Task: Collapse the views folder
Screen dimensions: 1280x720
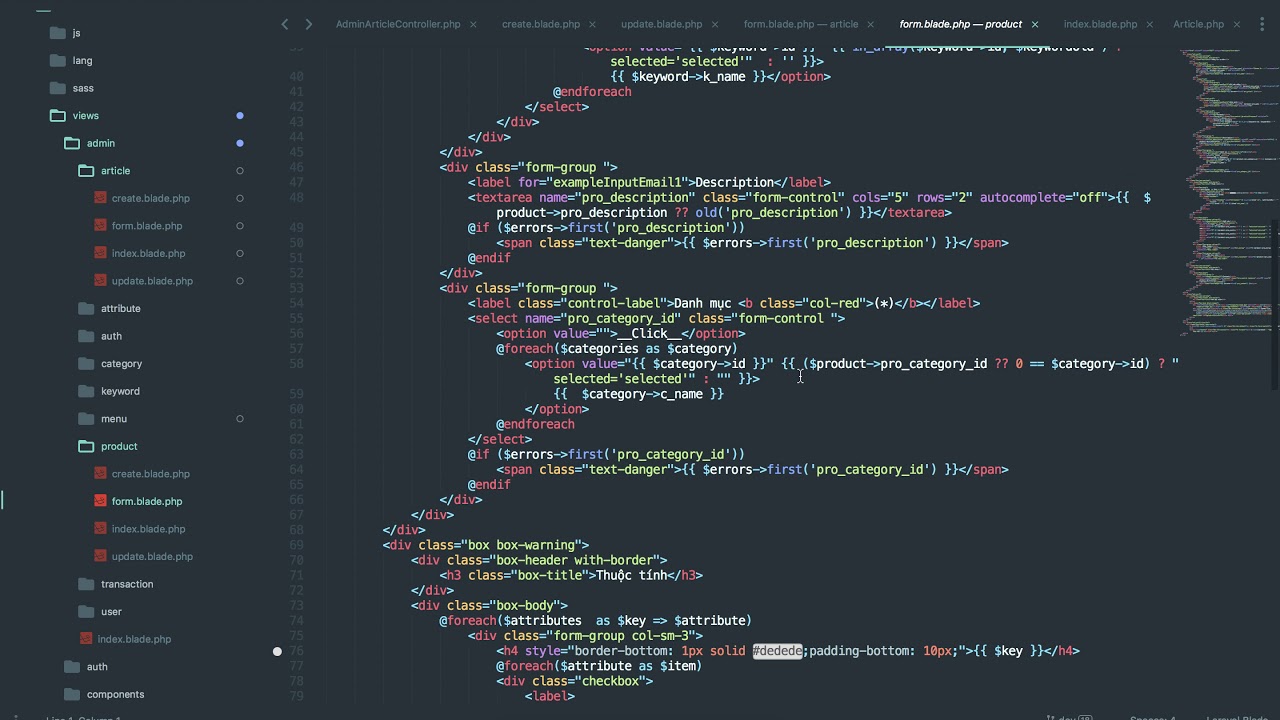Action: 57,116
